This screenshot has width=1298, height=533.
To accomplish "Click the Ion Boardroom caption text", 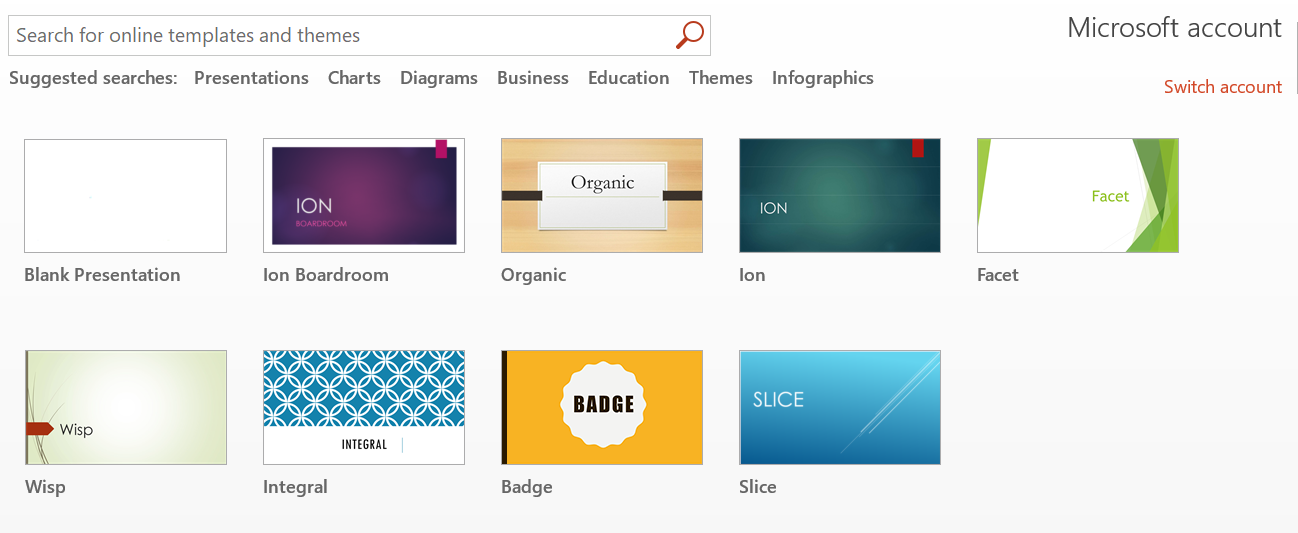I will point(326,275).
